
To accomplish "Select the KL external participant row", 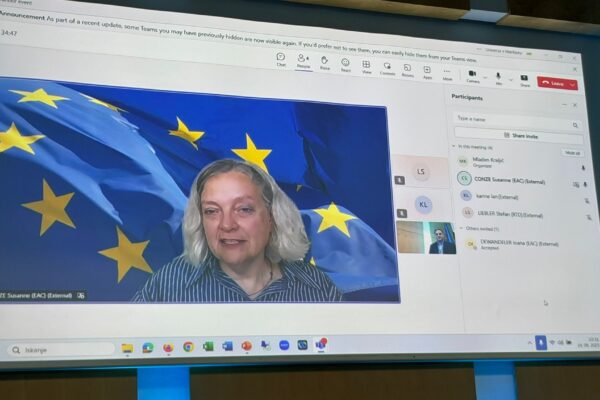I will (x=523, y=197).
